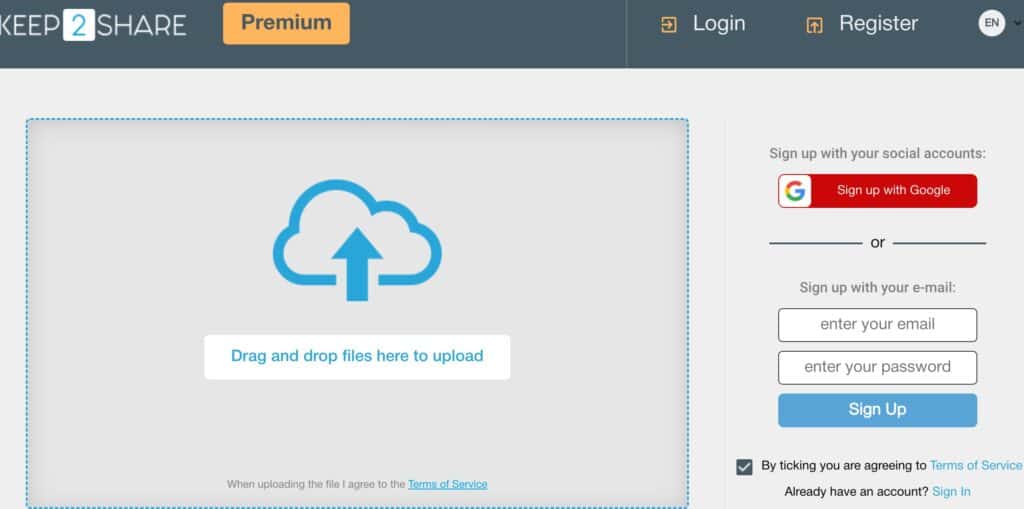Click the Login door-arrow icon
Viewport: 1024px width, 509px height.
click(x=669, y=25)
